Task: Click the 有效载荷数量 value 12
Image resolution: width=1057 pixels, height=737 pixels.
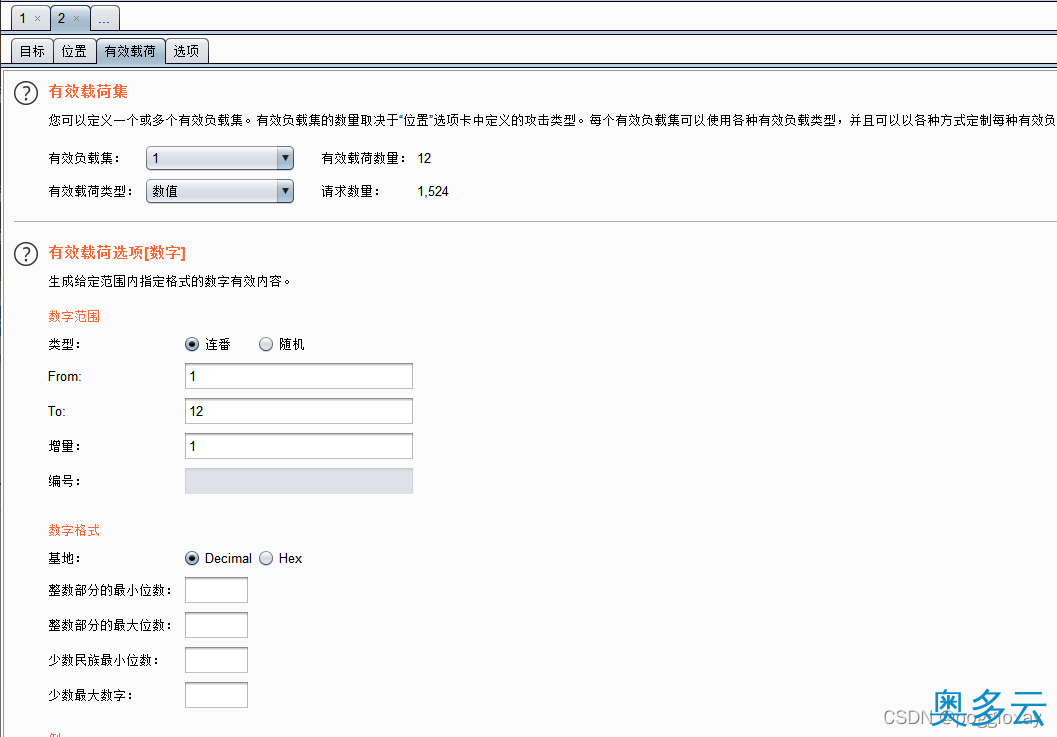Action: click(x=424, y=158)
